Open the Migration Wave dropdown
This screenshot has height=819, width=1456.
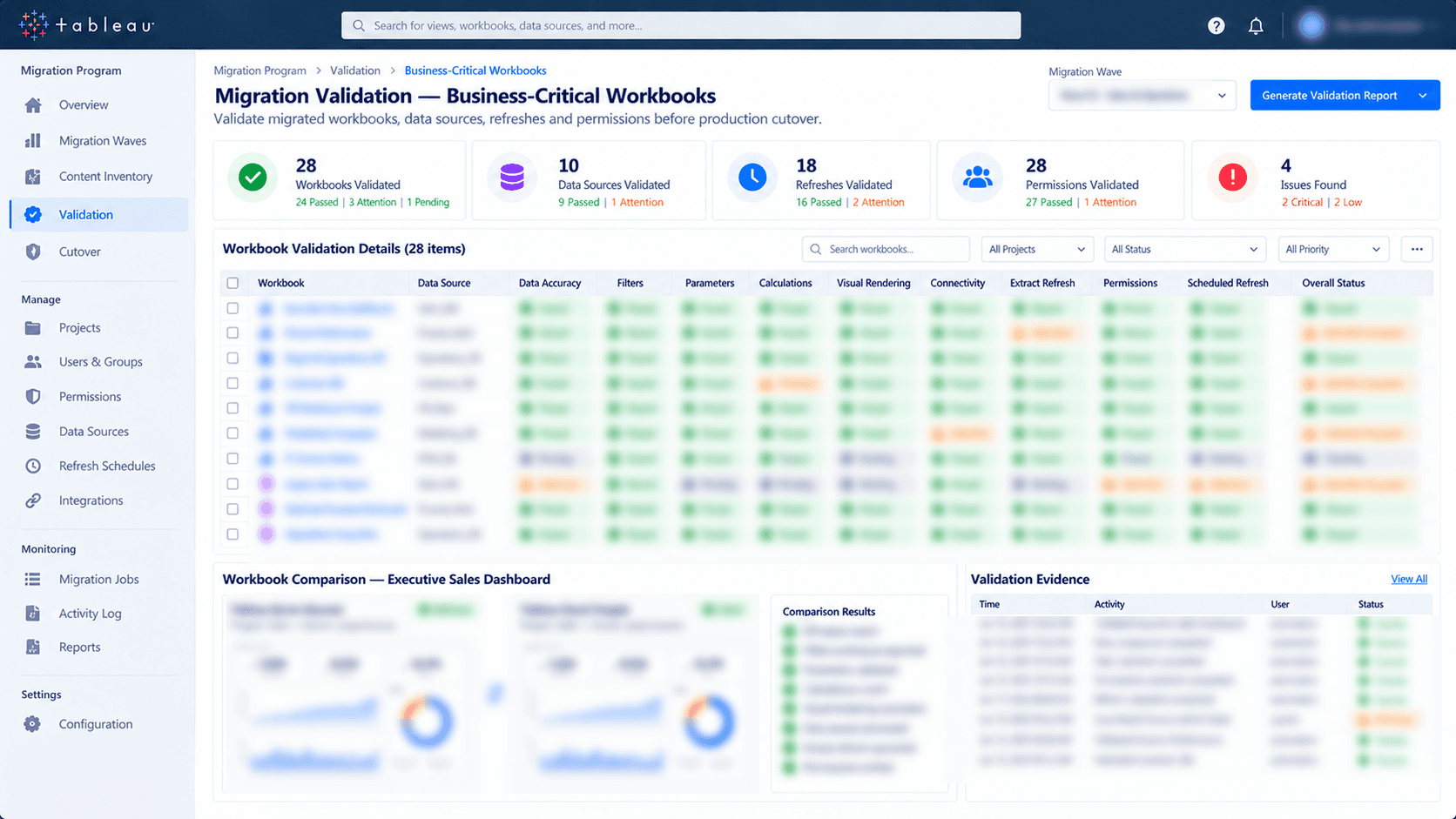coord(1143,96)
